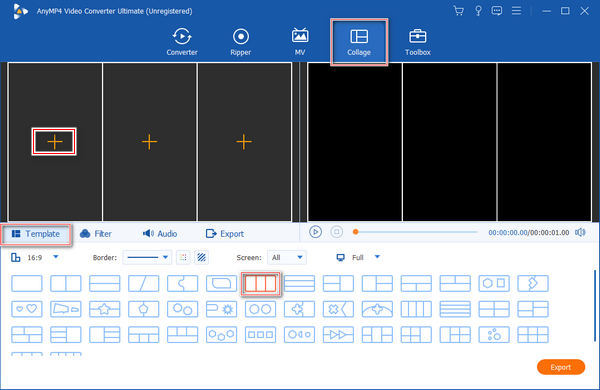Expand the Screen All dropdown
Image resolution: width=600 pixels, height=390 pixels.
point(287,257)
